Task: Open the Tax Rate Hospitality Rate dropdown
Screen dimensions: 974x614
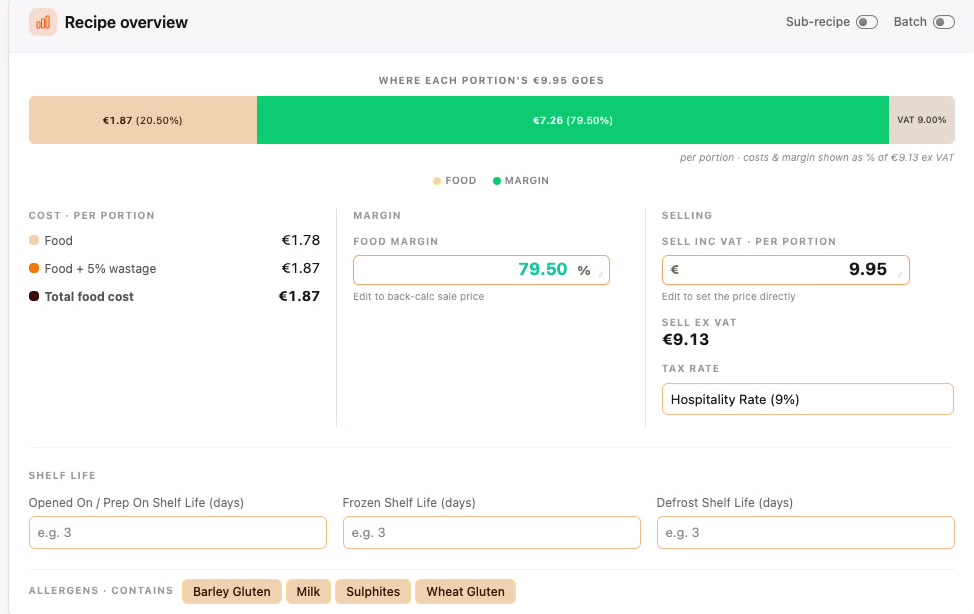Action: tap(808, 399)
